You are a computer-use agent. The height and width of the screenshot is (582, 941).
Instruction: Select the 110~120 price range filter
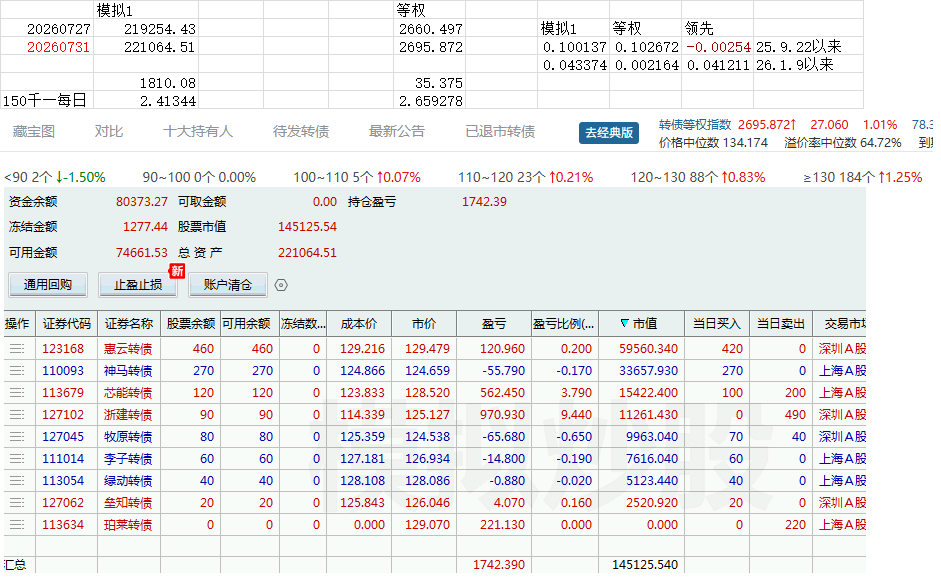[x=526, y=178]
